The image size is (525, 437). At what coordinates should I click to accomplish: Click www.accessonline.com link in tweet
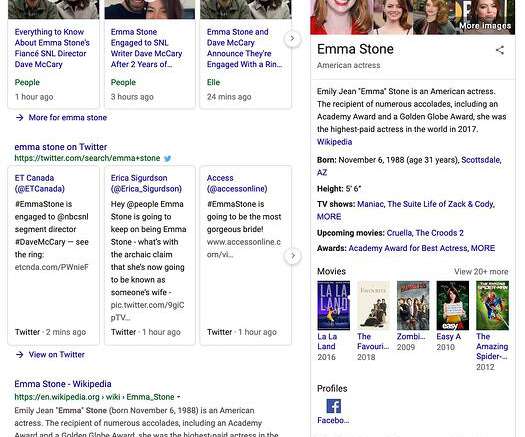244,248
